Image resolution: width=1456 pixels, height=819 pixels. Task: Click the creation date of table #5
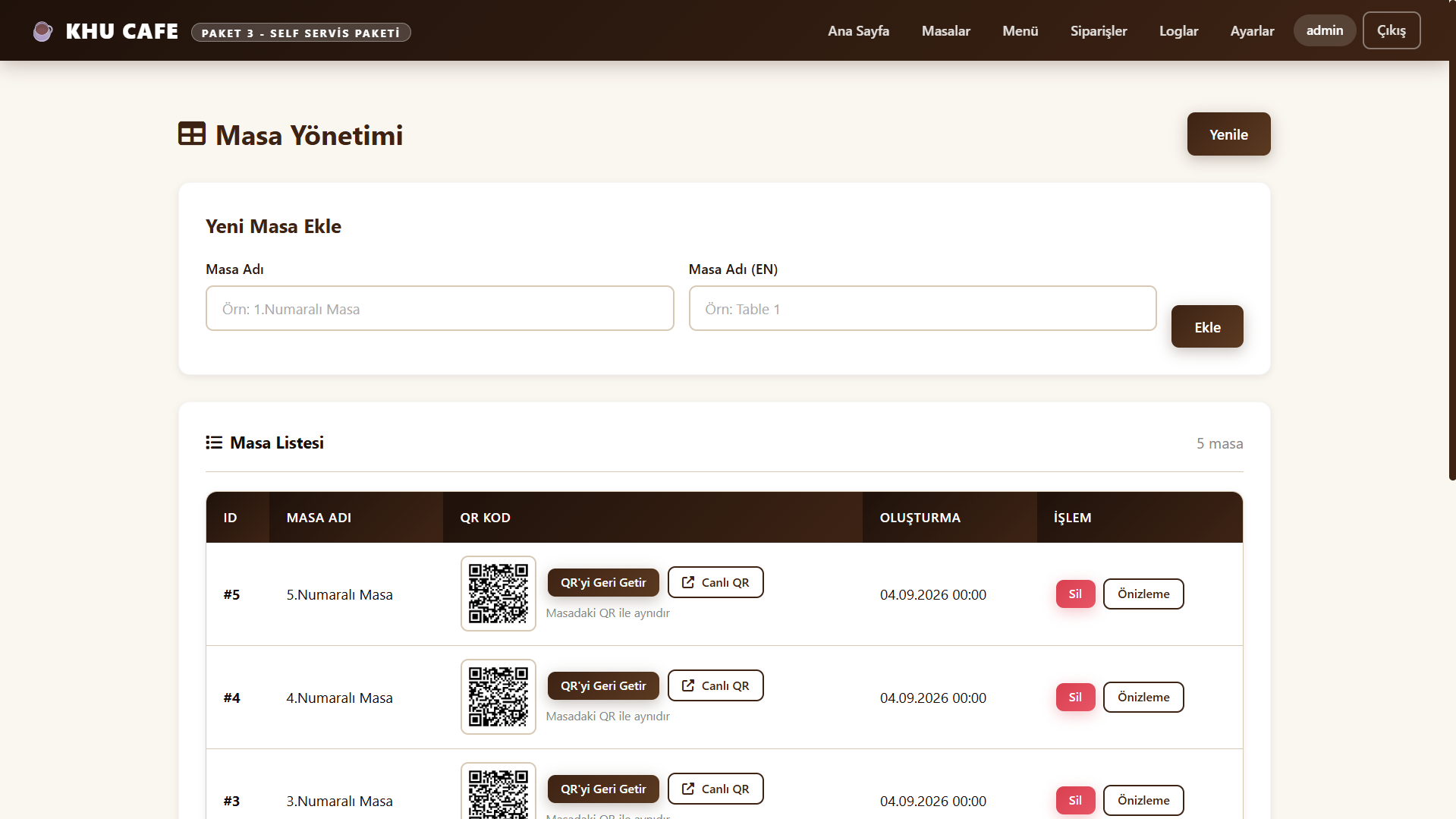[x=932, y=594]
